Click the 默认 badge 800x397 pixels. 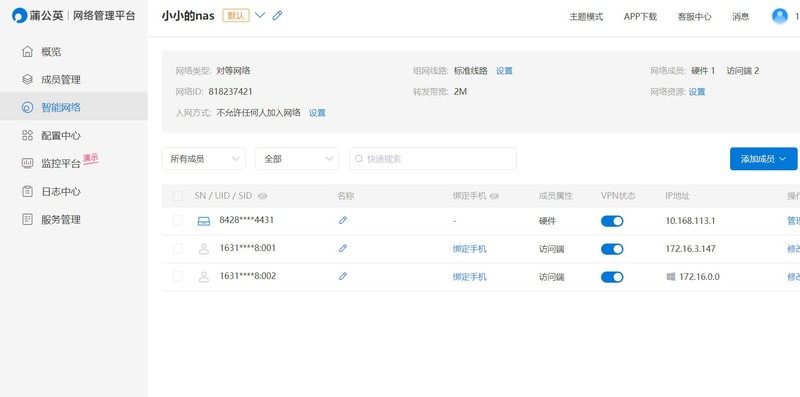(236, 15)
